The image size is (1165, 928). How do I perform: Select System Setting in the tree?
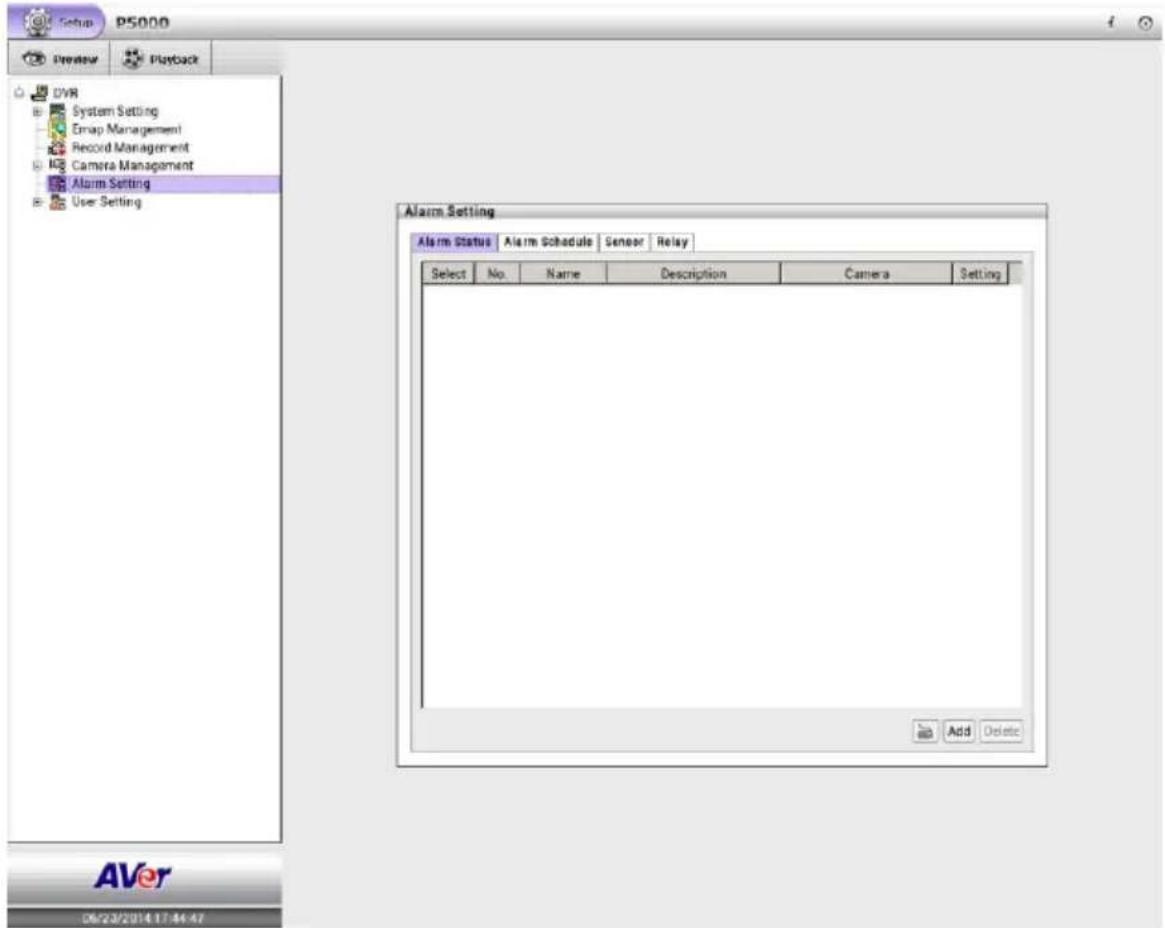tap(115, 111)
